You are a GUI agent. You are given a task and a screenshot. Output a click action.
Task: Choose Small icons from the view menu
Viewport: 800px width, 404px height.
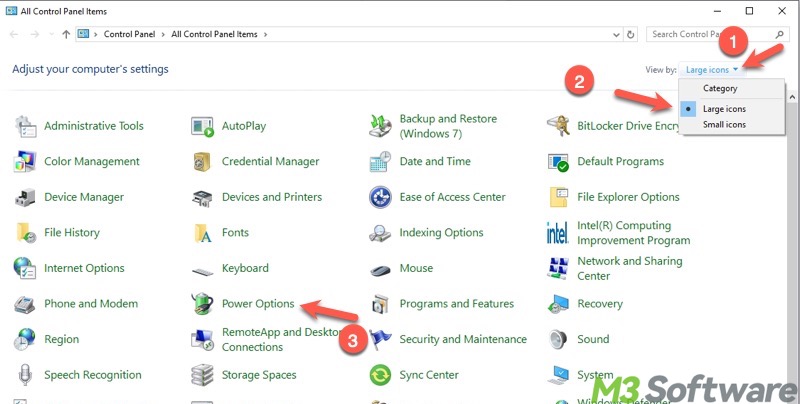724,124
